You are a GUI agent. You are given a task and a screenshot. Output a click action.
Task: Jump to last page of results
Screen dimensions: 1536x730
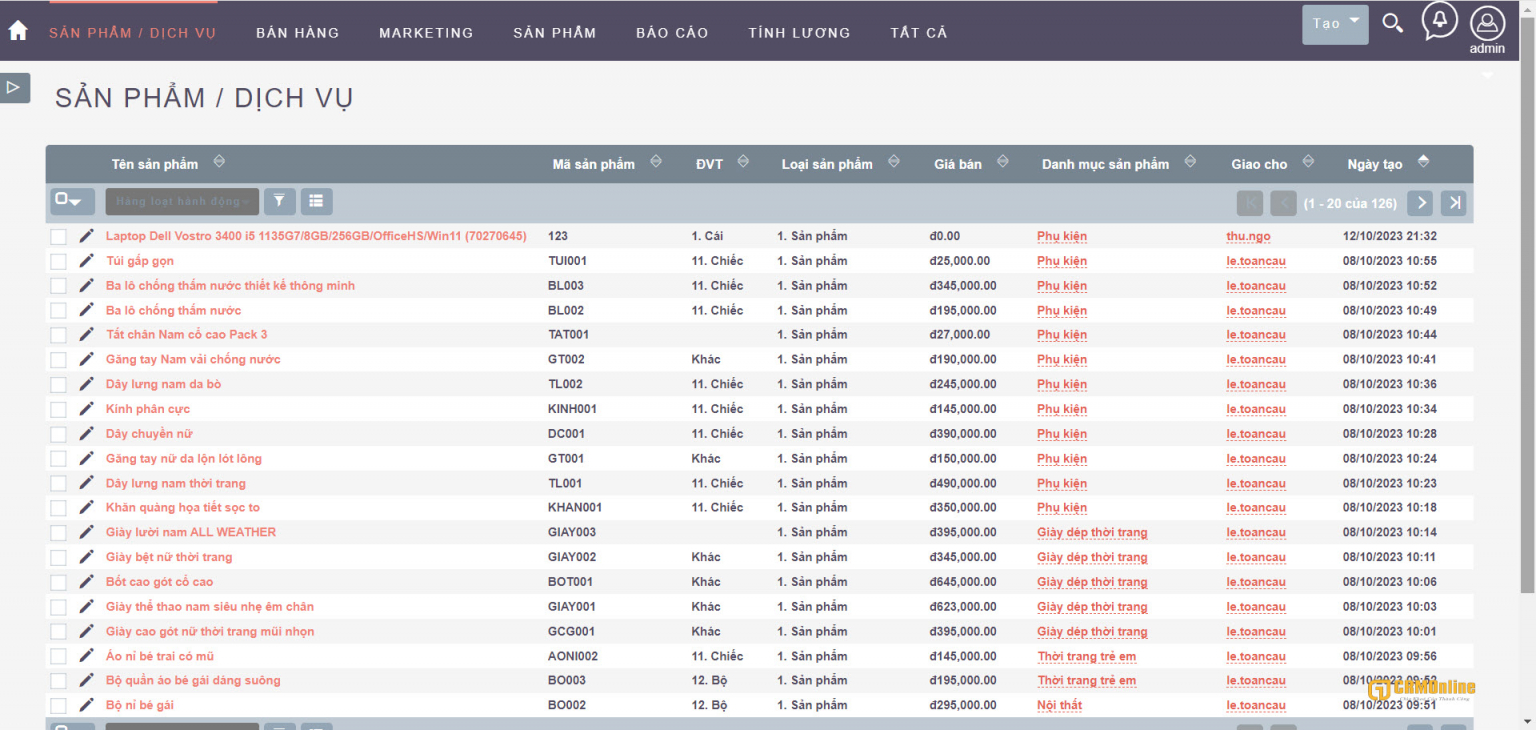(1454, 203)
